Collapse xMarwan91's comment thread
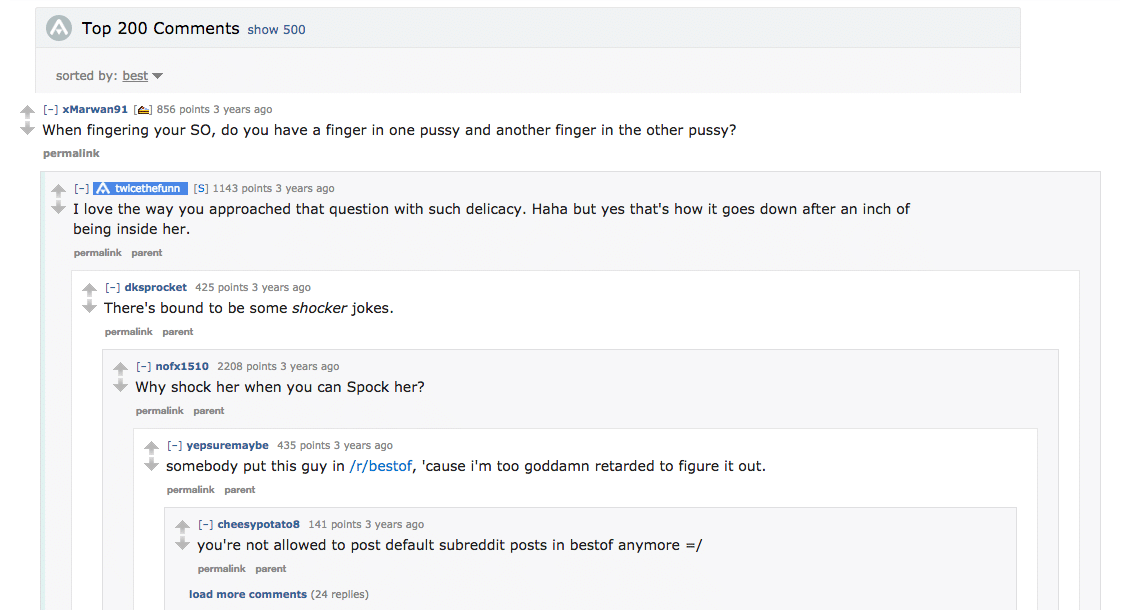The height and width of the screenshot is (610, 1124). tap(50, 110)
